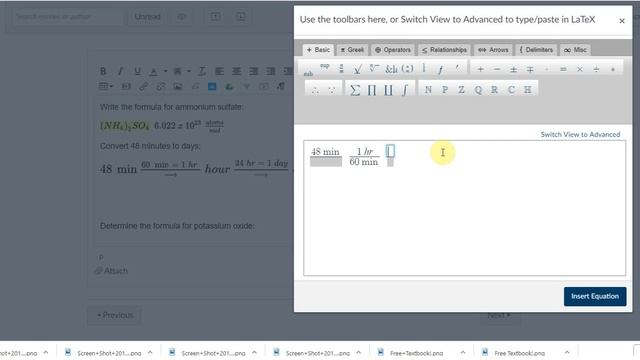Screen dimensions: 640x360
Task: Click Switch View to Advanced link
Action: coord(580,134)
